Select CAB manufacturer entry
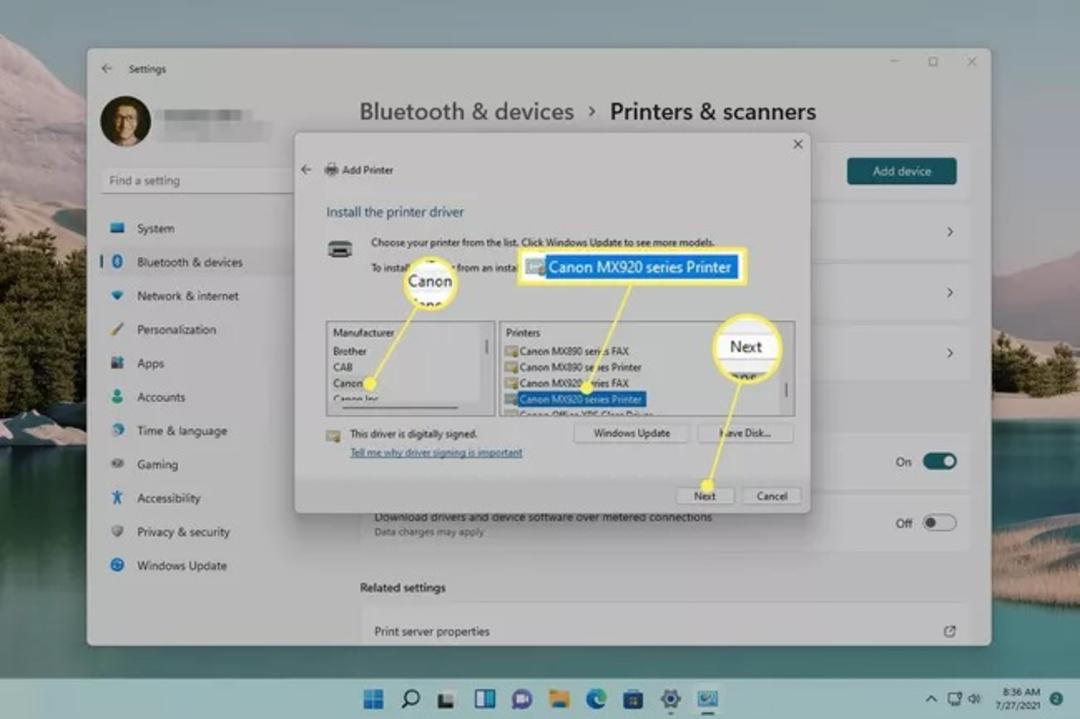 coord(343,367)
